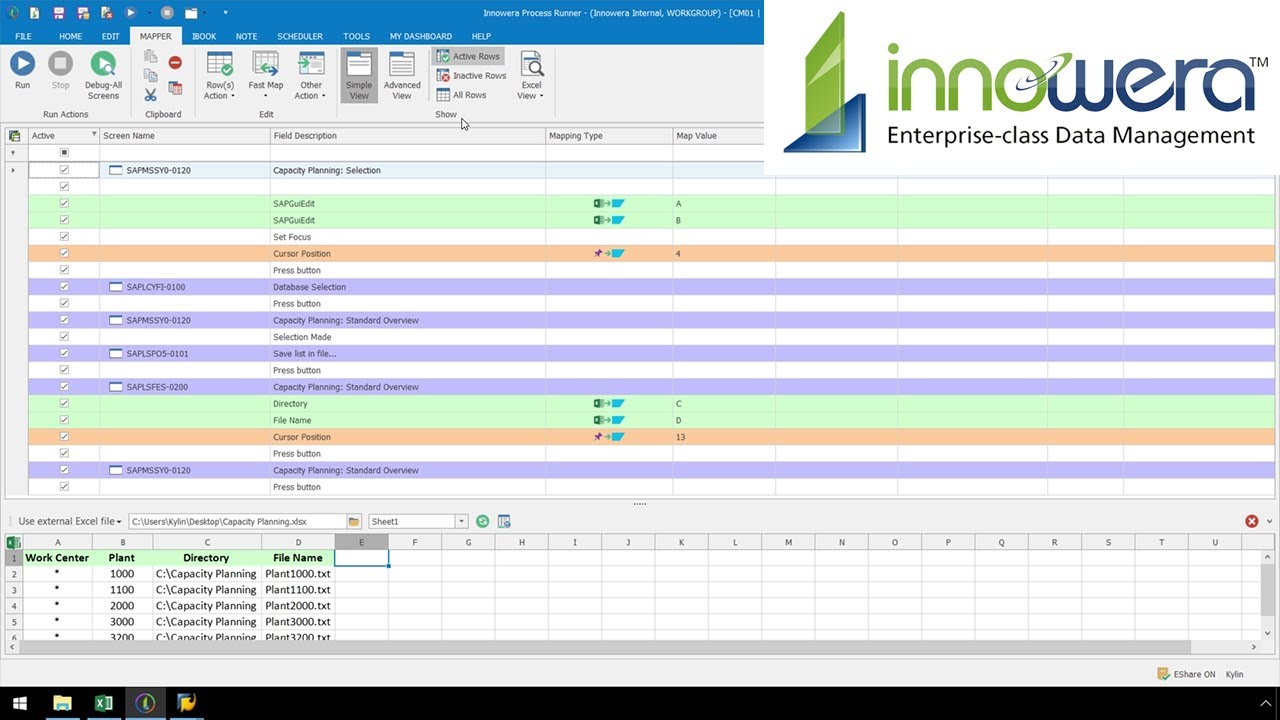The image size is (1280, 720).
Task: Click the quick access stop icon
Action: click(x=167, y=13)
